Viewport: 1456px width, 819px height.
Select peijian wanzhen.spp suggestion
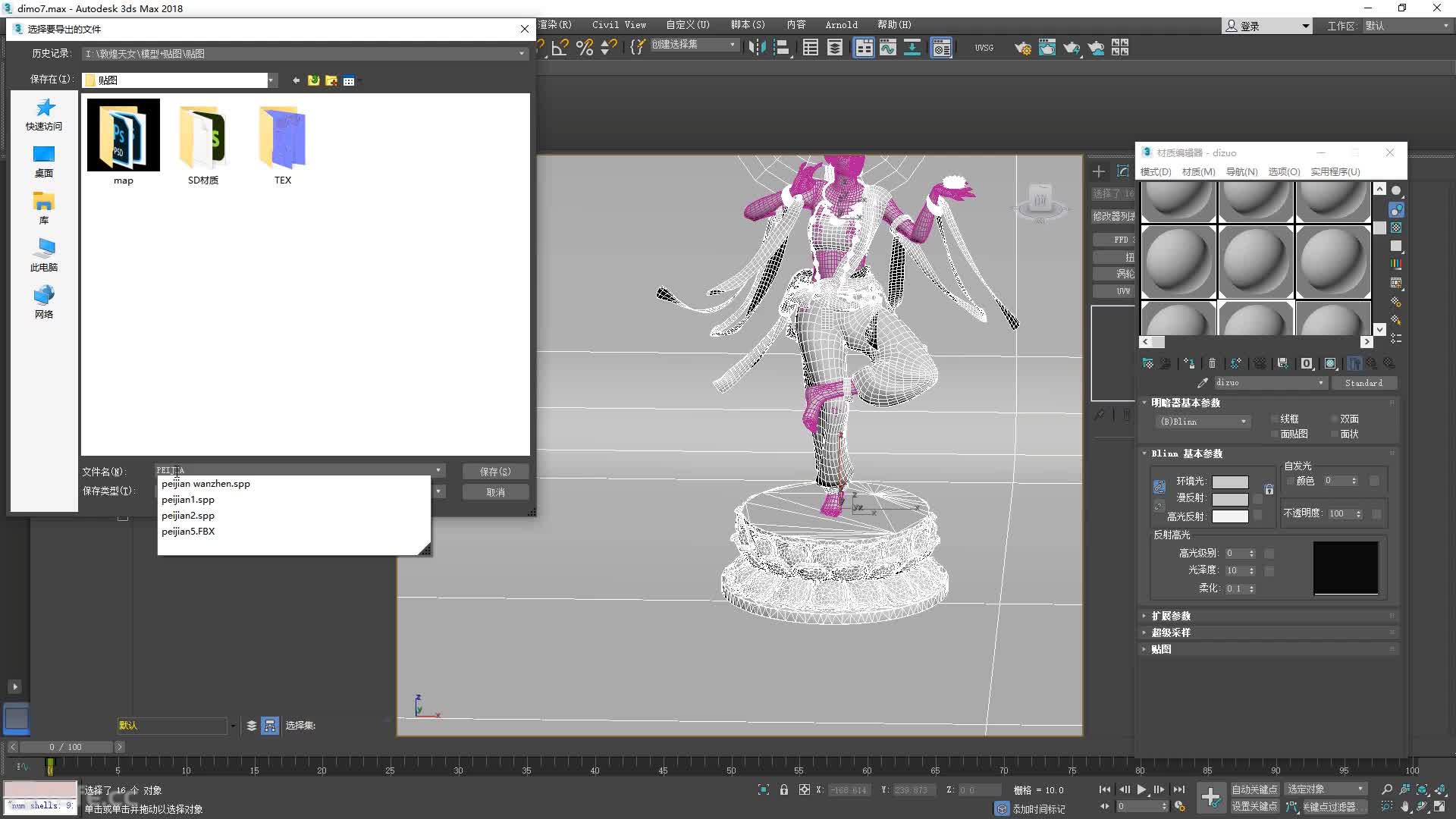pyautogui.click(x=206, y=484)
